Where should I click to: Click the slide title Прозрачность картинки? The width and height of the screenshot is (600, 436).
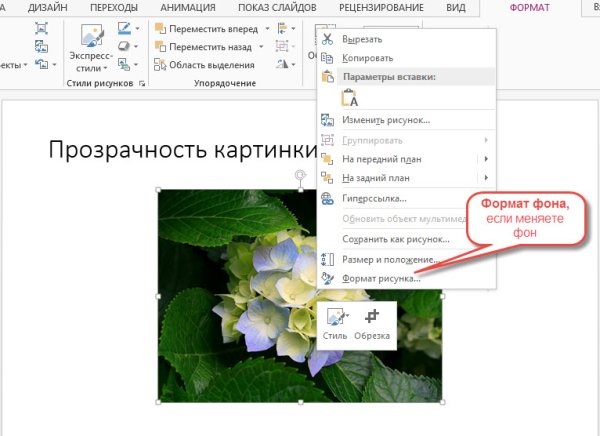[183, 149]
